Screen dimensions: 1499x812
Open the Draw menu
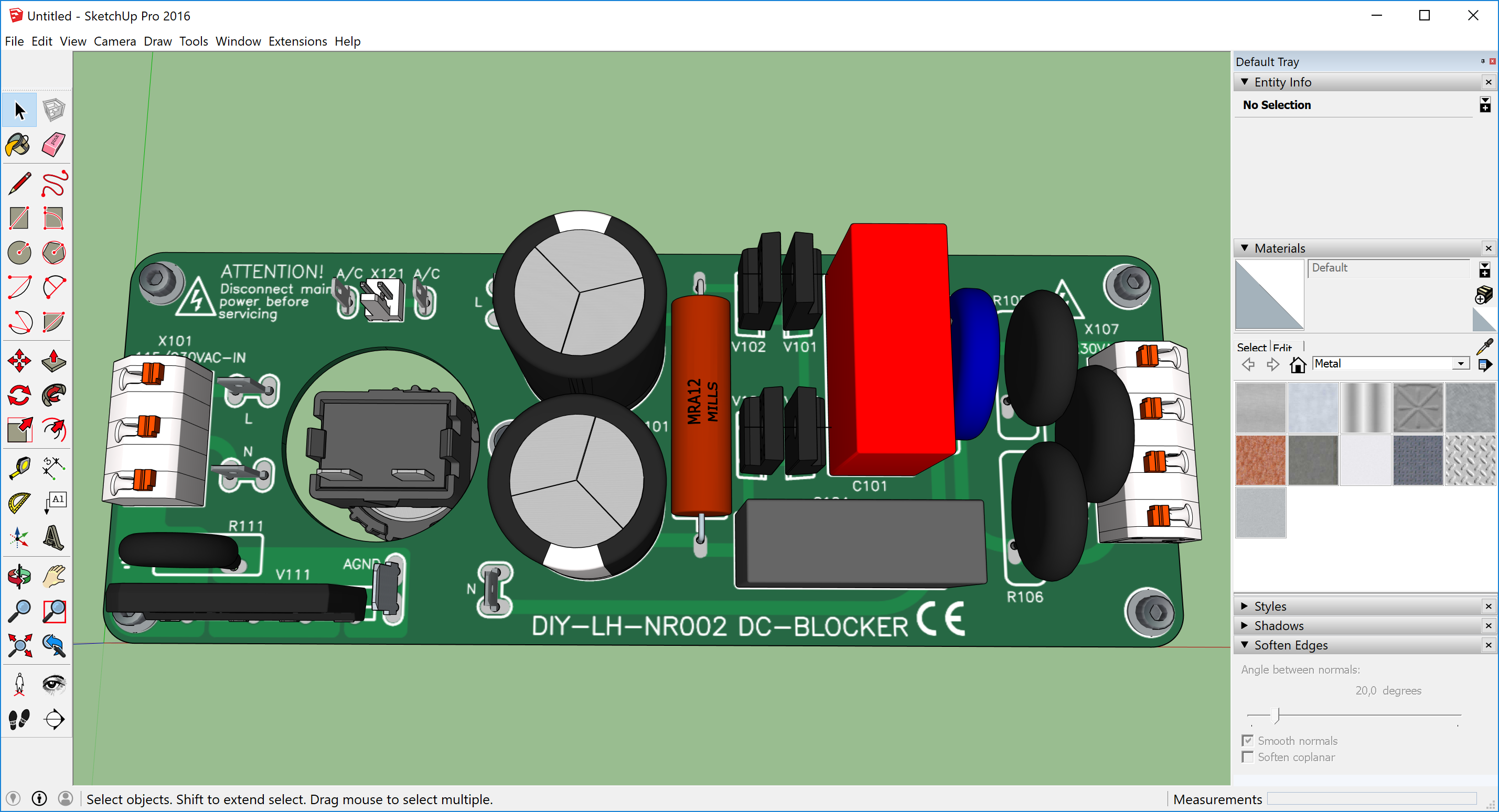tap(158, 41)
